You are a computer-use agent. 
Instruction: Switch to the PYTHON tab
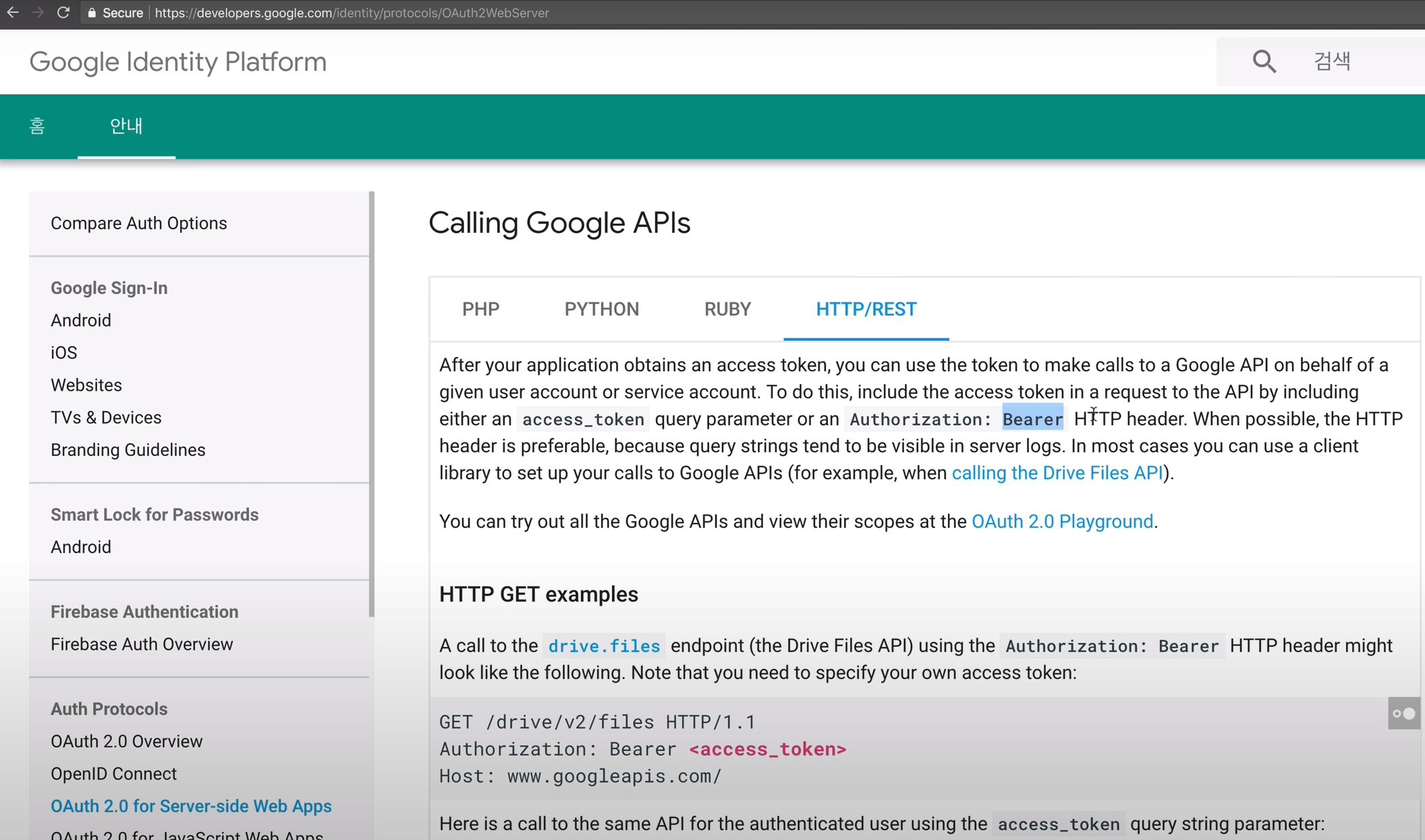601,309
